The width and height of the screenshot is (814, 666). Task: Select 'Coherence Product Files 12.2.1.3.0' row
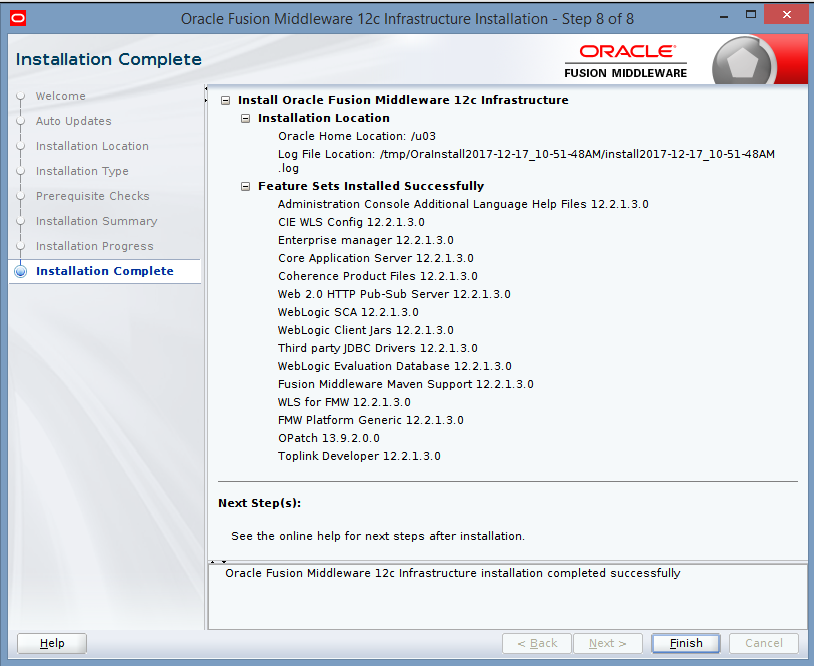pyautogui.click(x=378, y=276)
